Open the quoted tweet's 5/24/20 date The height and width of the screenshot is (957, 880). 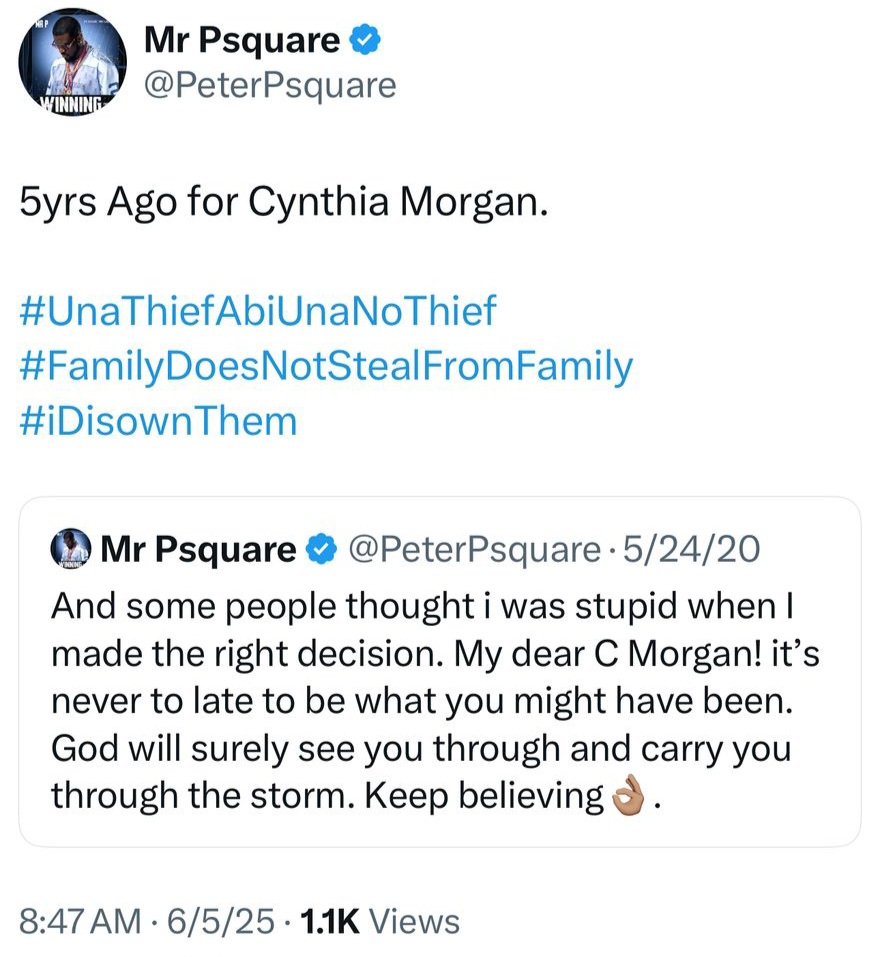(690, 549)
